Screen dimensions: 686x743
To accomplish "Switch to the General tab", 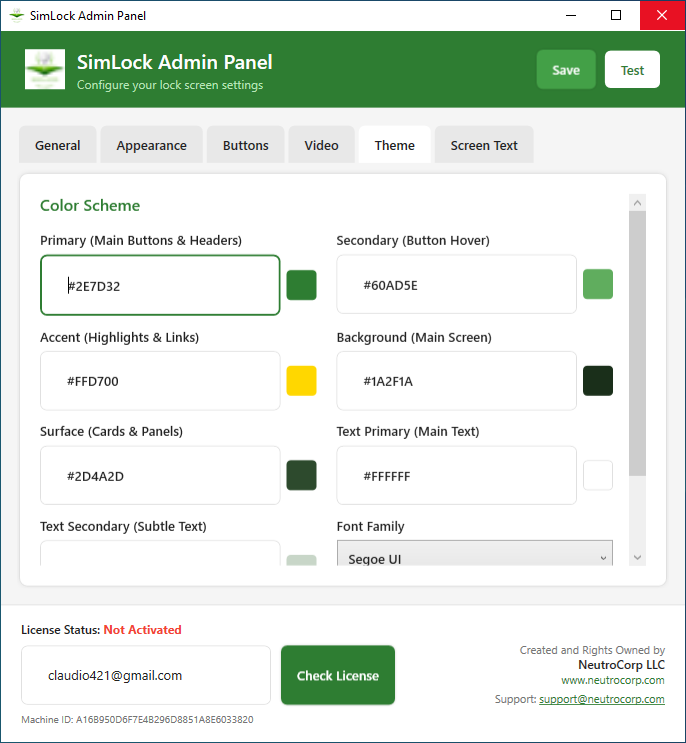I will 58,145.
